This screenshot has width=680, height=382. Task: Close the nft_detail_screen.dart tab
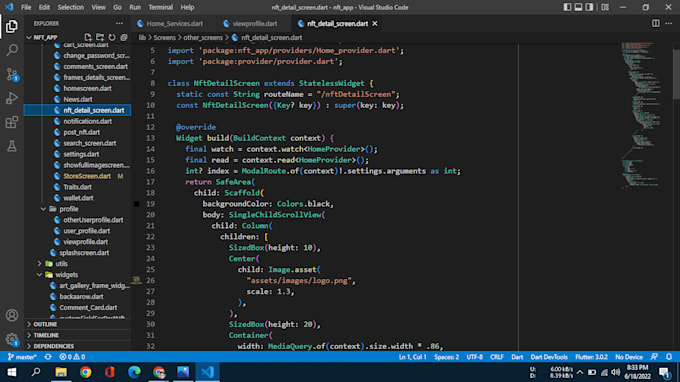375,23
